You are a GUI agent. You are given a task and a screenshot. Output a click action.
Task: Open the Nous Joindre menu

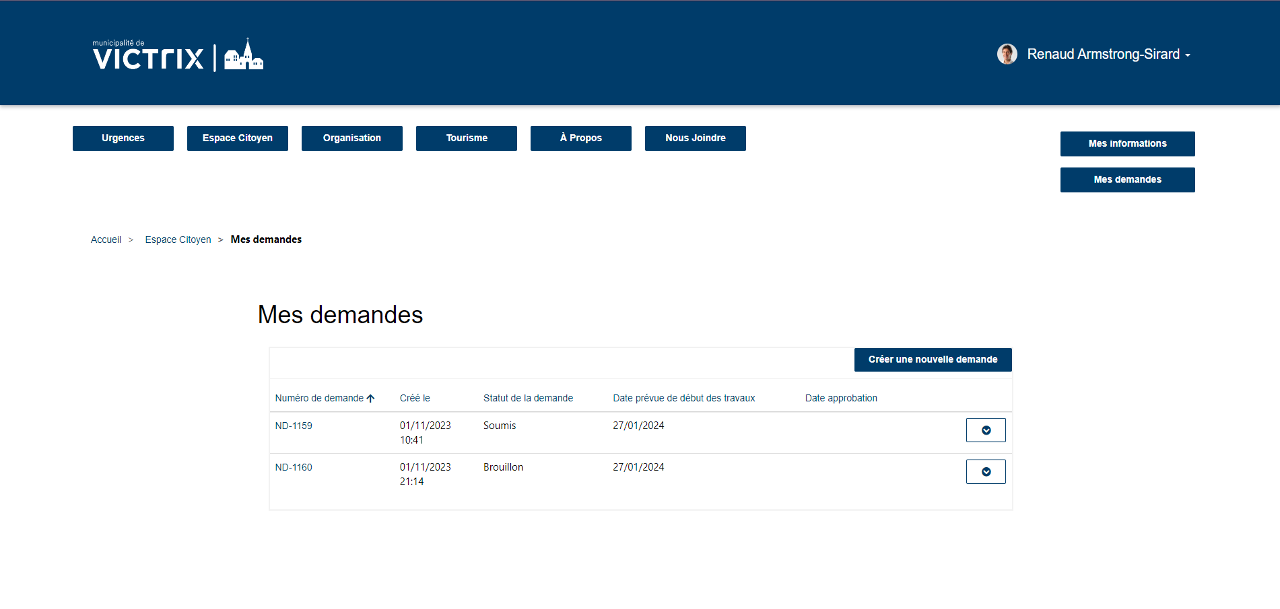(x=695, y=138)
